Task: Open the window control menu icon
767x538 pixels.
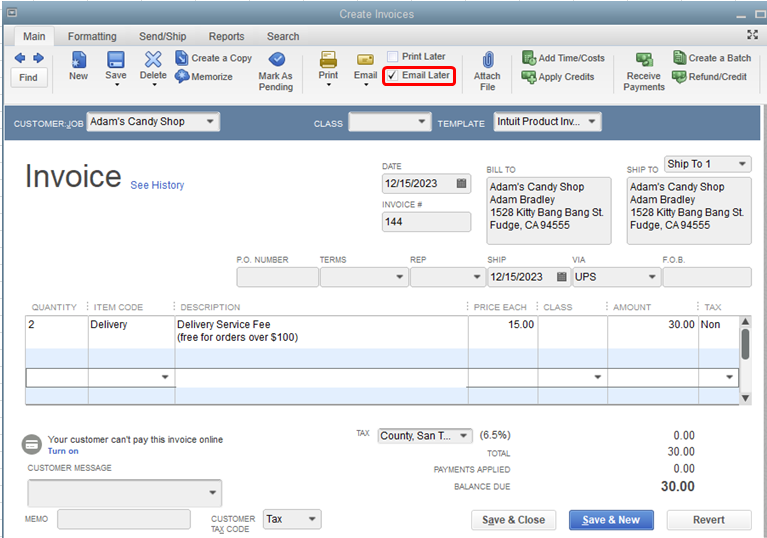Action: click(12, 13)
